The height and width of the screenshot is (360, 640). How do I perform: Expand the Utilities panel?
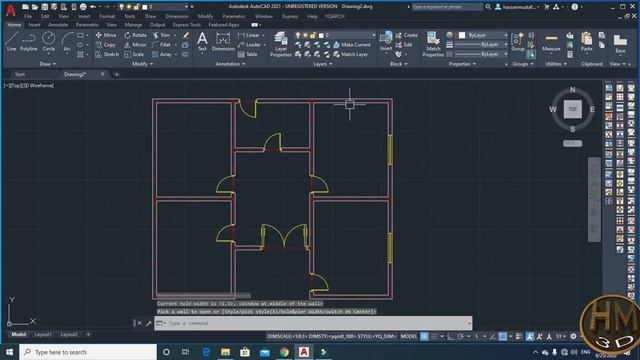pos(556,64)
